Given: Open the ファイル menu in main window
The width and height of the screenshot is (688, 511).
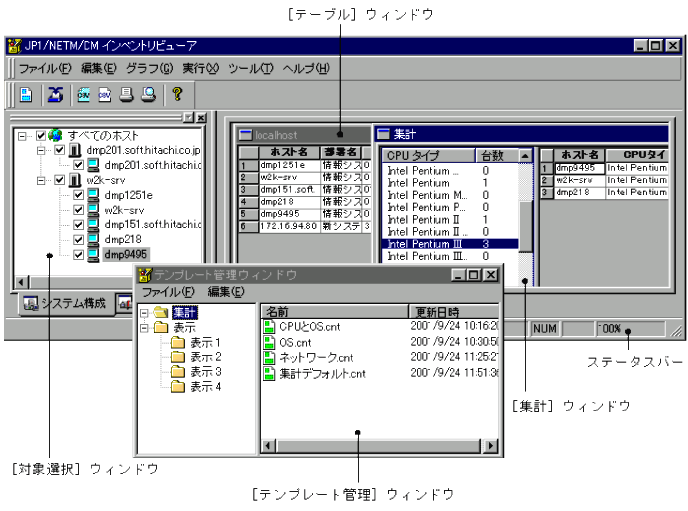Looking at the screenshot, I should [x=45, y=68].
